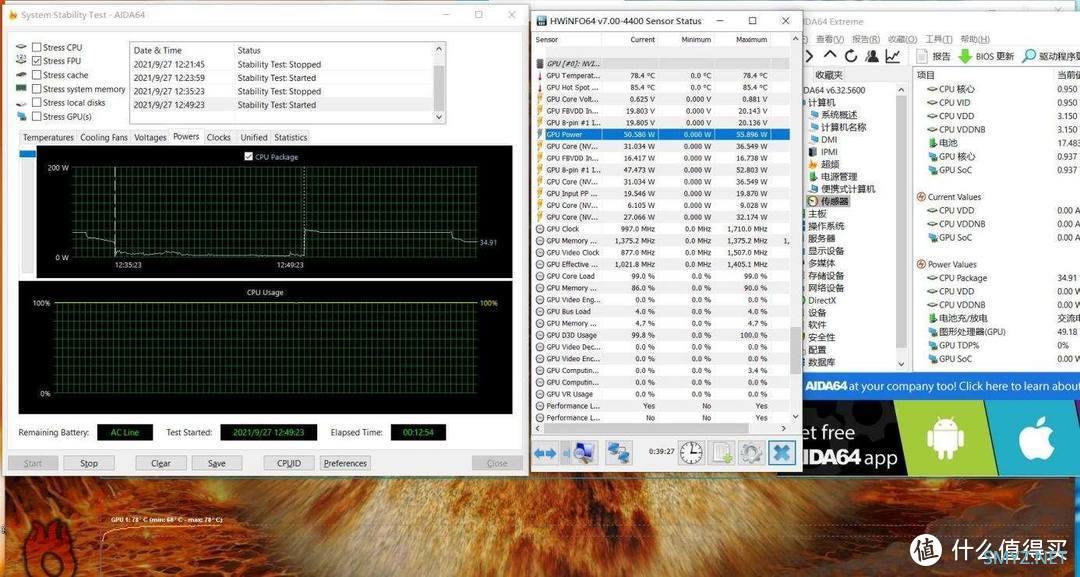
Task: Click up arrow in AIDA64 Extreme toolbar
Action: (831, 56)
